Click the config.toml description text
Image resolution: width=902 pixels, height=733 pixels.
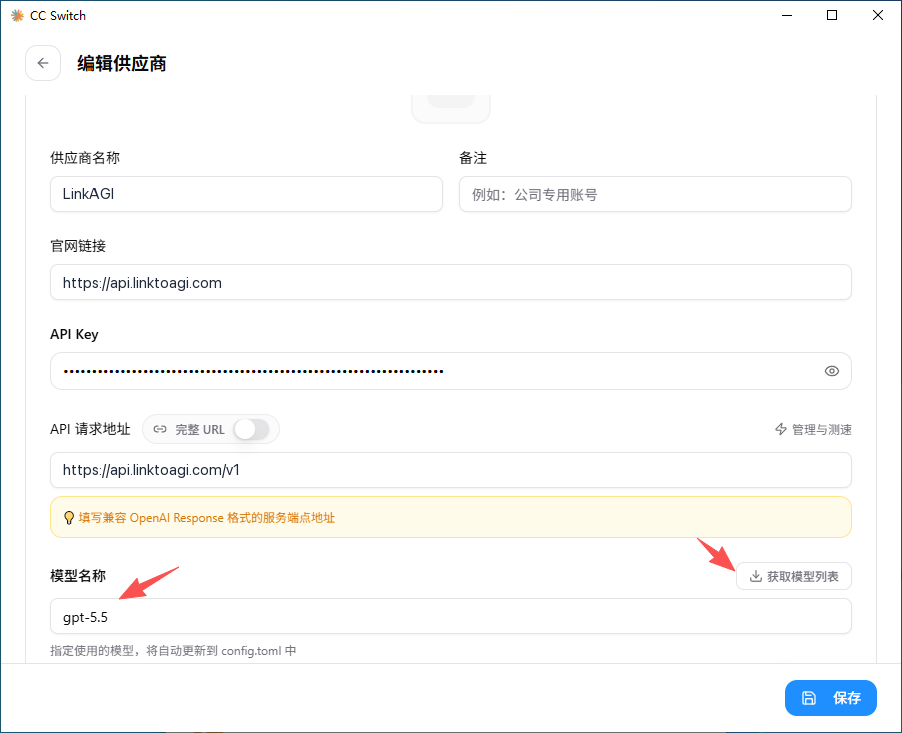pyautogui.click(x=173, y=651)
